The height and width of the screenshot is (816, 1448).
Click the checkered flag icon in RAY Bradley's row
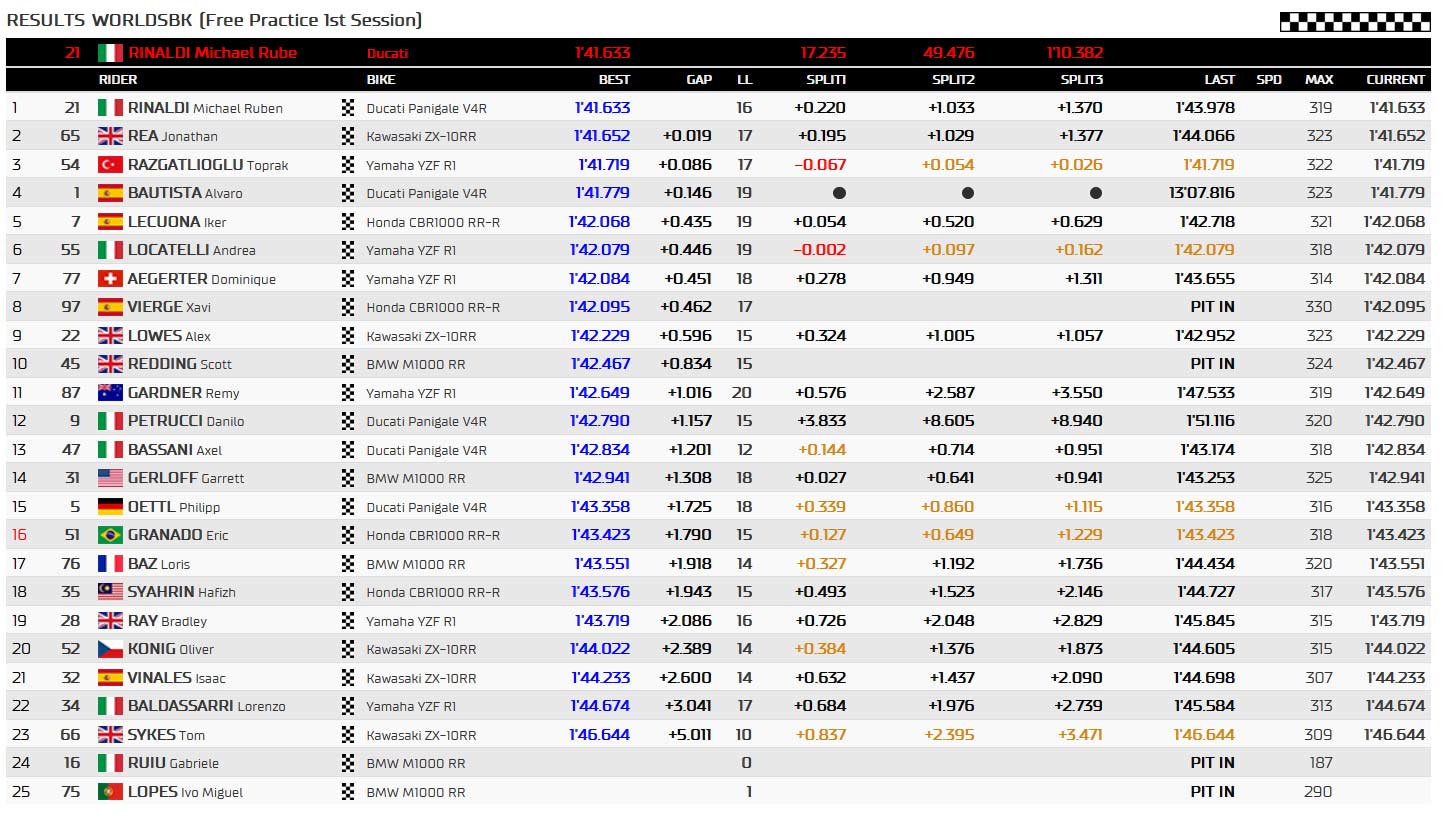coord(348,620)
